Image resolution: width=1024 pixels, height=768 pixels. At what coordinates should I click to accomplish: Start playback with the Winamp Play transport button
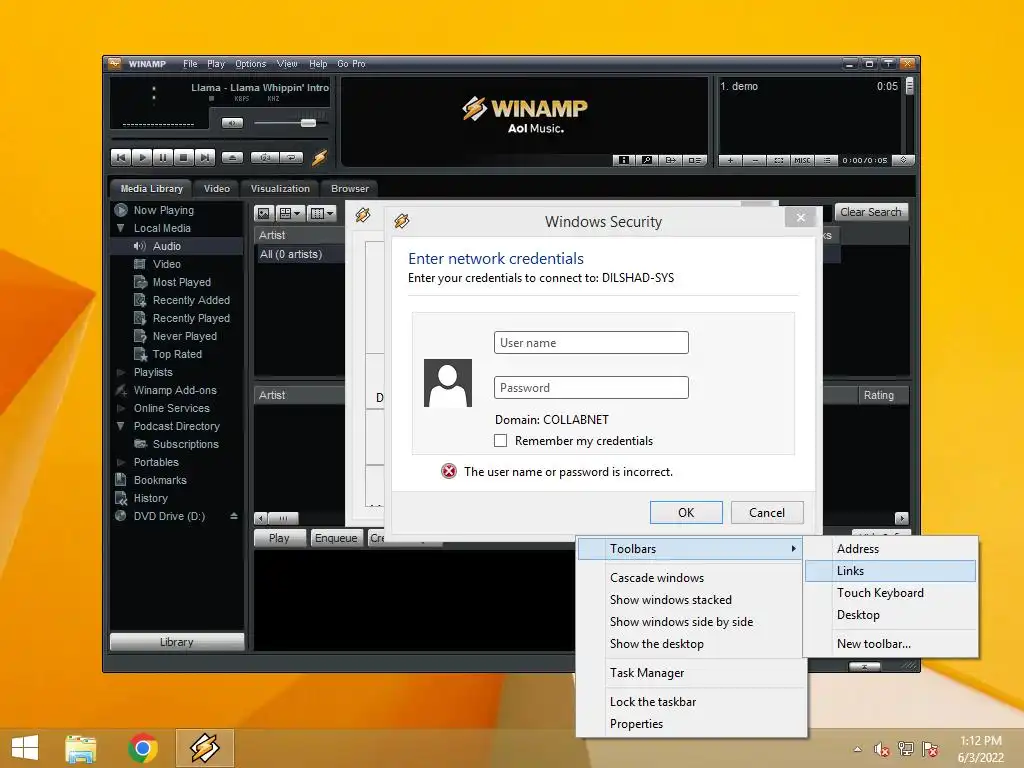point(142,157)
